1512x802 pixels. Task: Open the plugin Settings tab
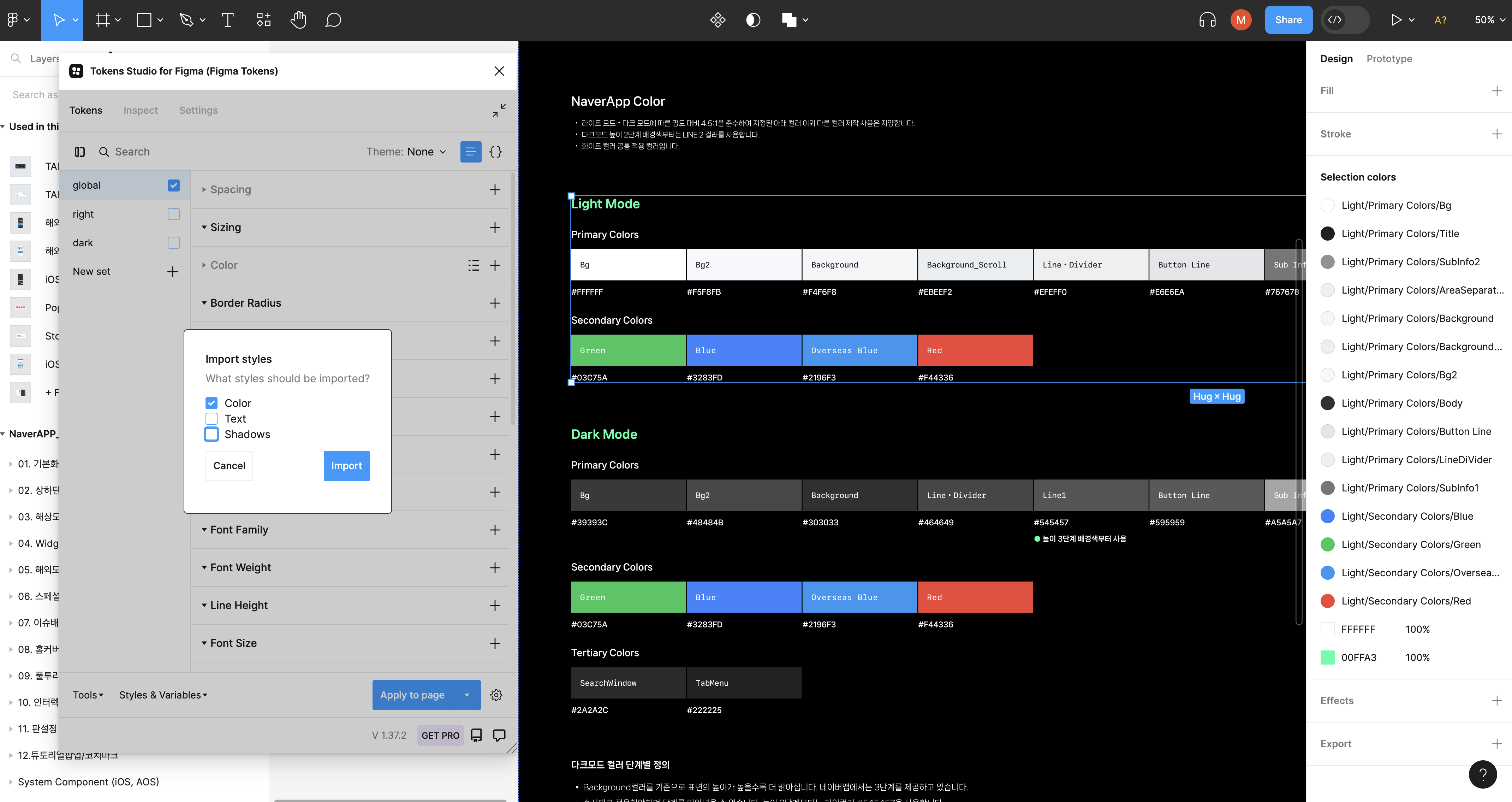point(198,110)
